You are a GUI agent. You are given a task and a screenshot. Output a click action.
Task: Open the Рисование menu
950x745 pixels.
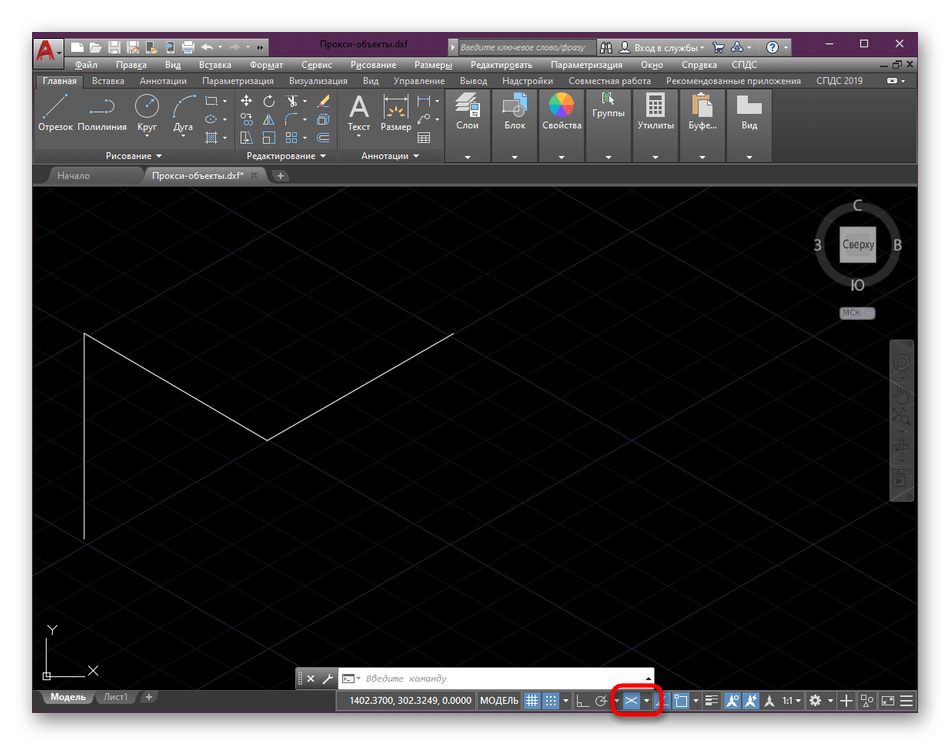point(373,65)
